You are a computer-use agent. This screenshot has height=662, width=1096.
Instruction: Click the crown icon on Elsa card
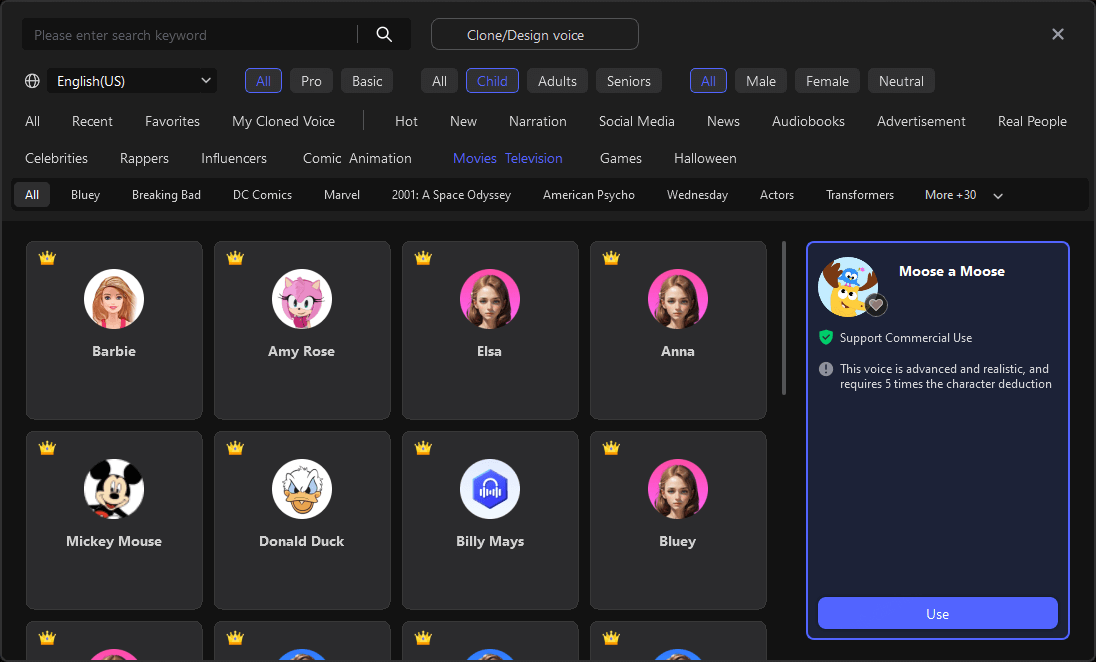pos(423,258)
